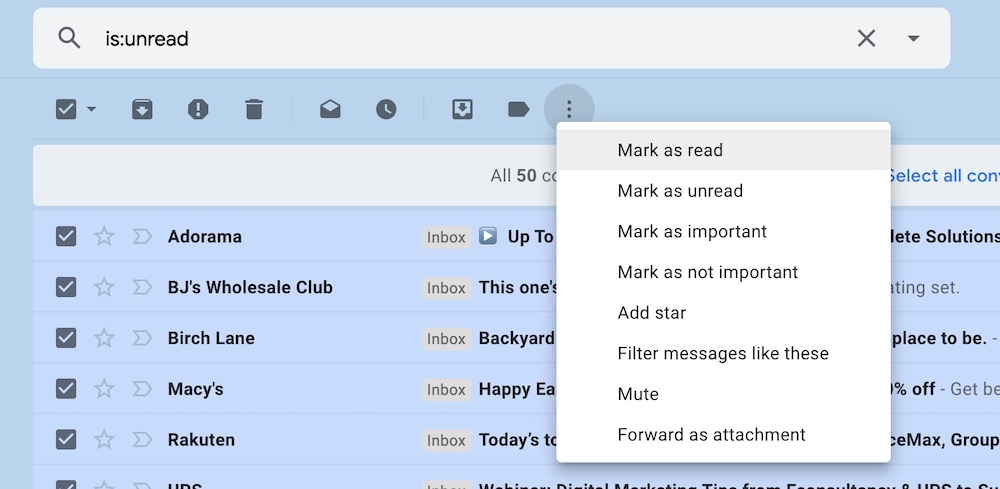This screenshot has width=1000, height=489.
Task: Click the Move to icon
Action: click(462, 110)
